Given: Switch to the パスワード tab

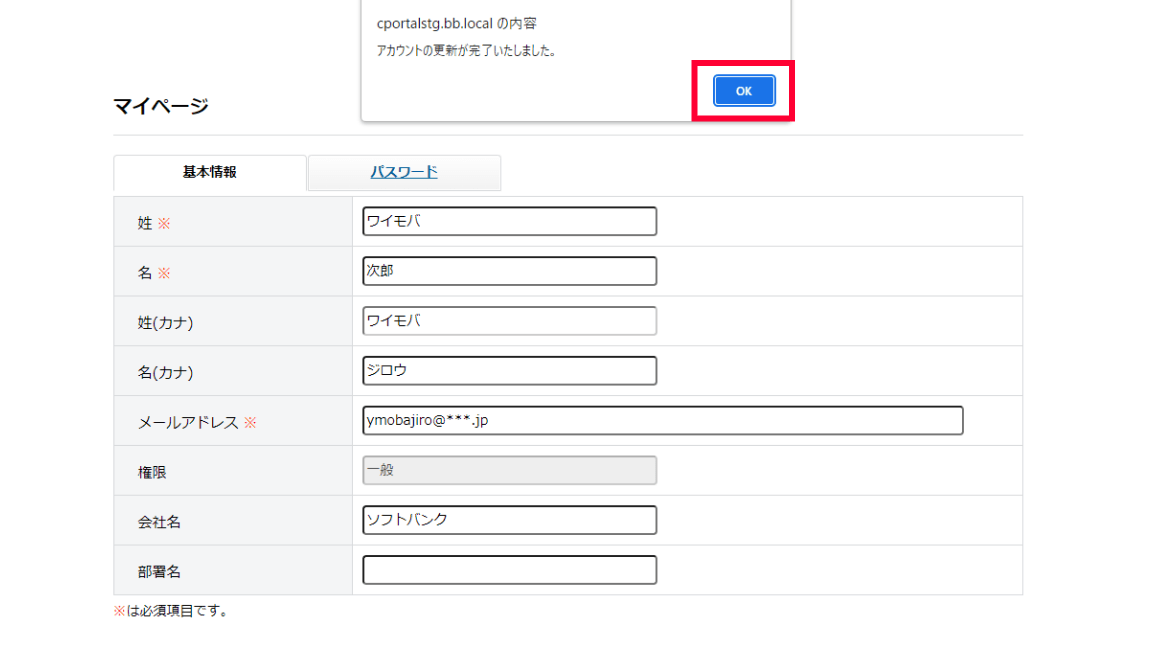Looking at the screenshot, I should coord(404,172).
